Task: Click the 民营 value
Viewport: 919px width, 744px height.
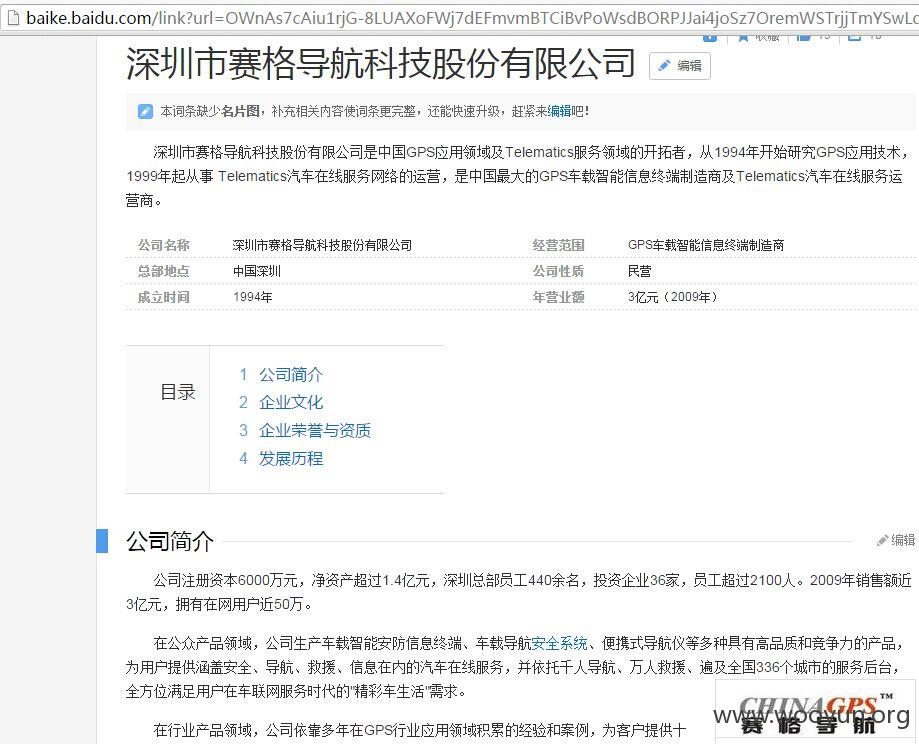Action: pyautogui.click(x=639, y=271)
